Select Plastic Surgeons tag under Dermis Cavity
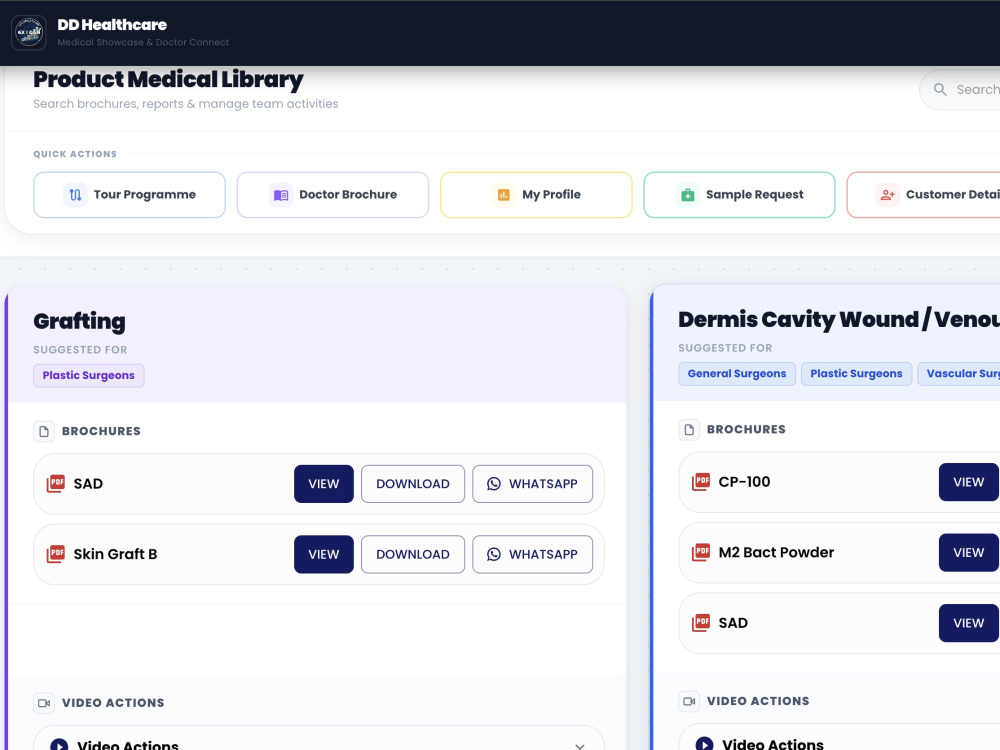1000x750 pixels. tap(857, 374)
